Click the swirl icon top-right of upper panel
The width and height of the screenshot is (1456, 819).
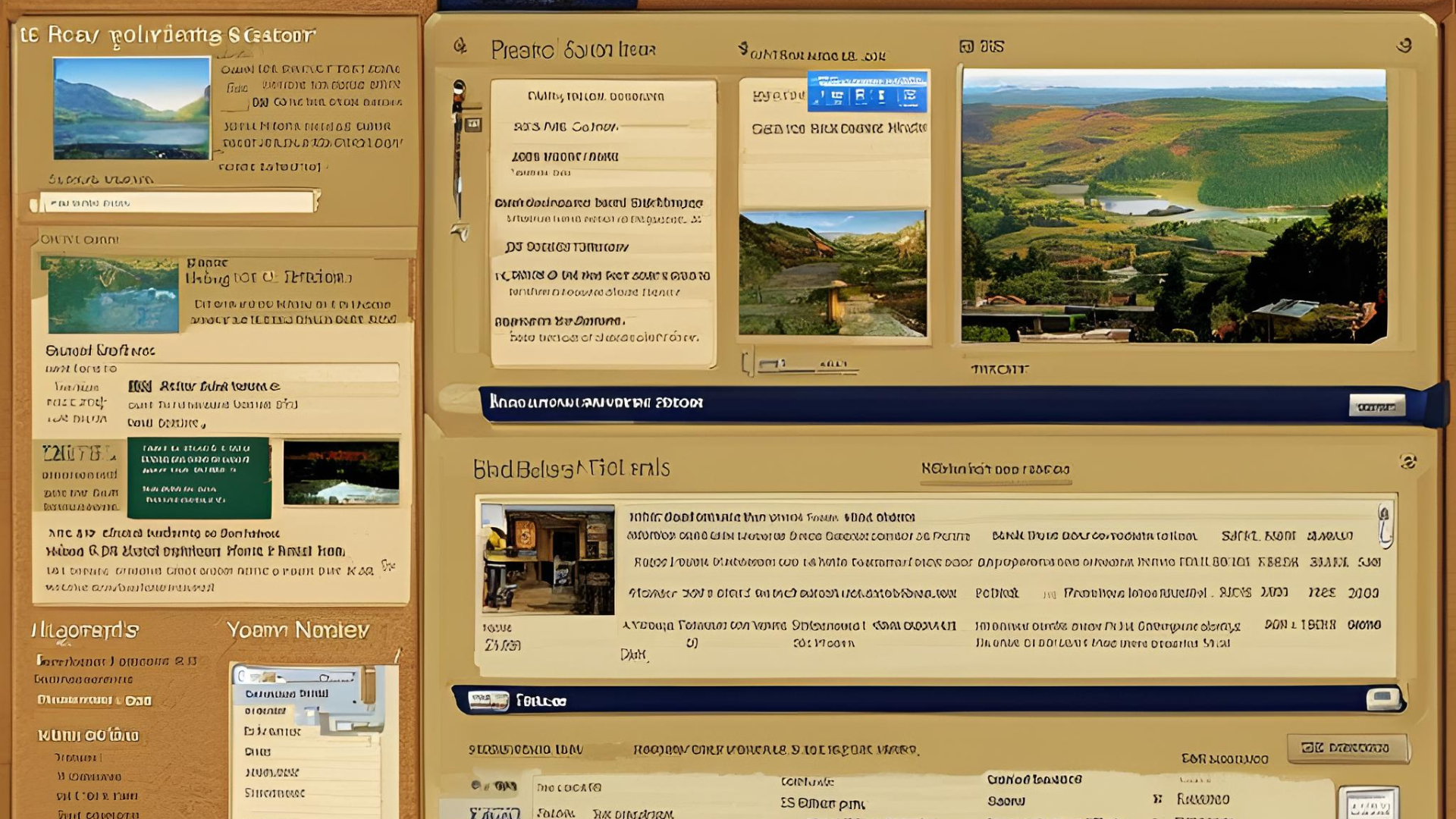click(x=1404, y=45)
